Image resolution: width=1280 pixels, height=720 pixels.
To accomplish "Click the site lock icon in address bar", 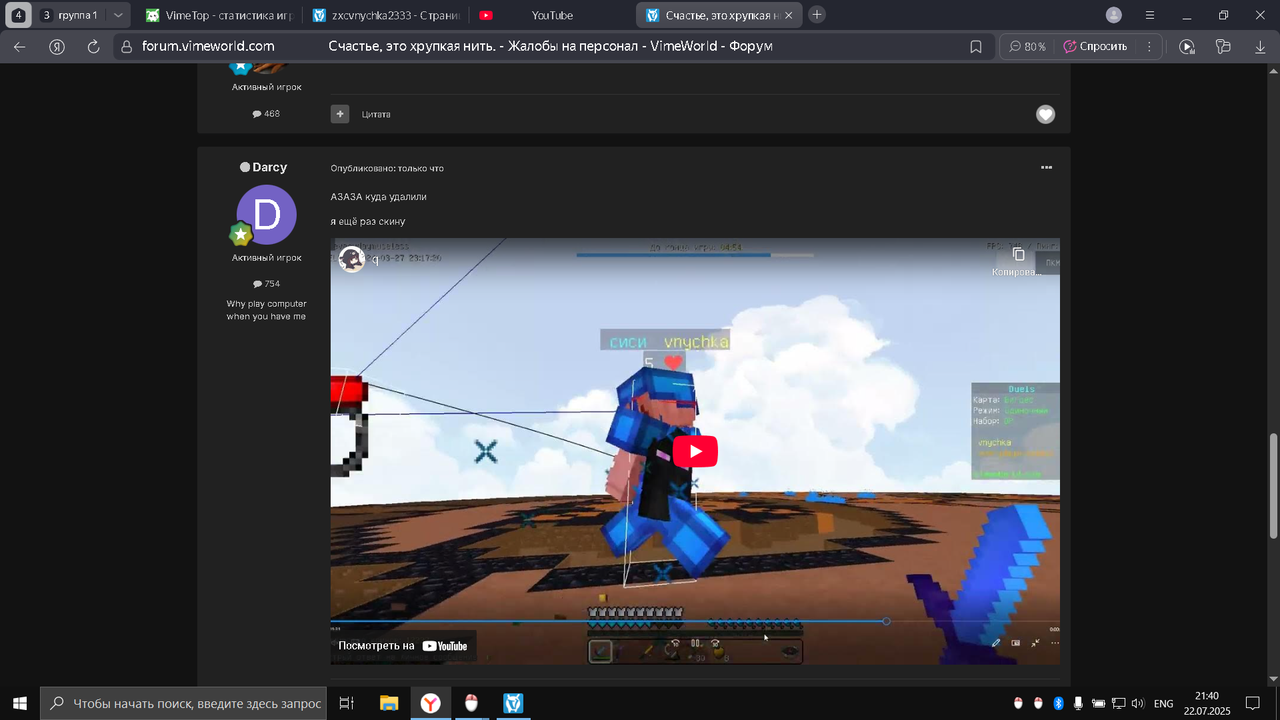I will click(x=126, y=46).
